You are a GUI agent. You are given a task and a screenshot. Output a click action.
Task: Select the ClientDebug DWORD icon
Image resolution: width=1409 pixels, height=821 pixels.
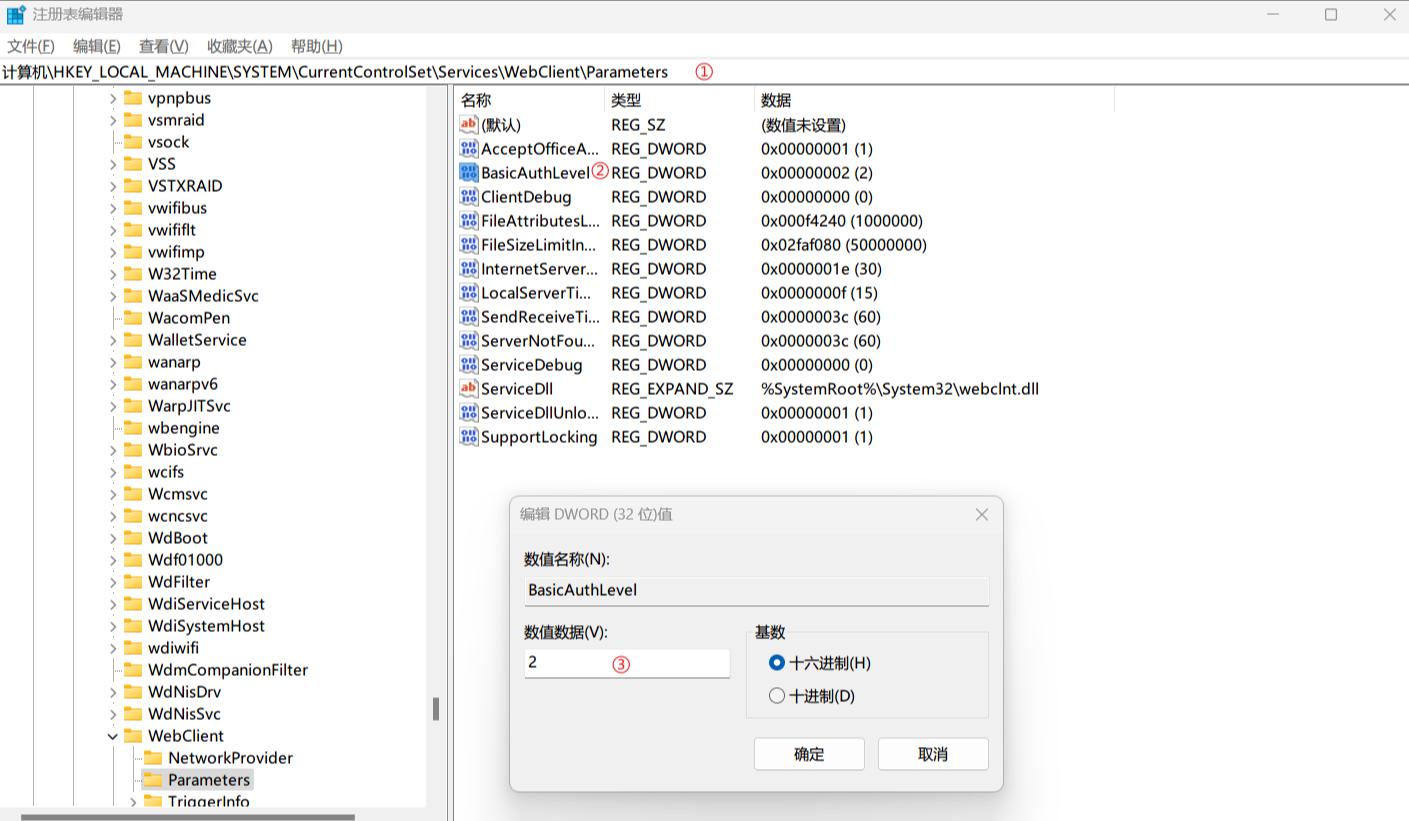pos(469,197)
